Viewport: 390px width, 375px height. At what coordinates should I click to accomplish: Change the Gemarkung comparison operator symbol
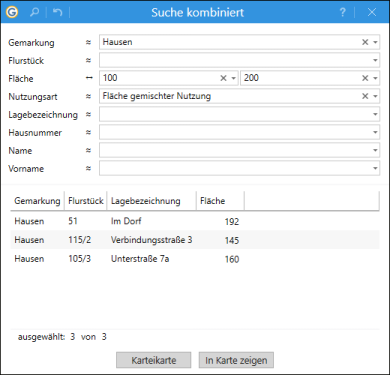[88, 42]
